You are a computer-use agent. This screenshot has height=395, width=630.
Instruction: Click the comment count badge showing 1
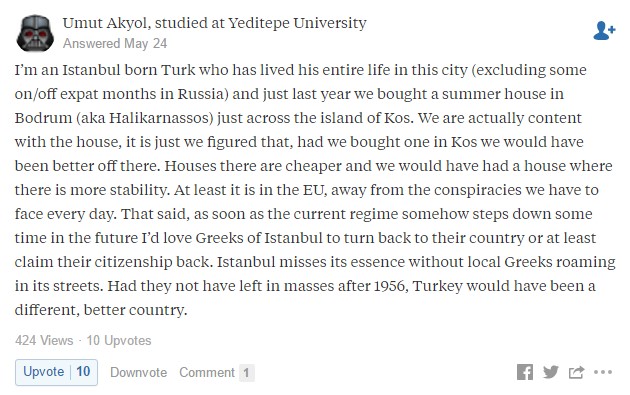[246, 373]
